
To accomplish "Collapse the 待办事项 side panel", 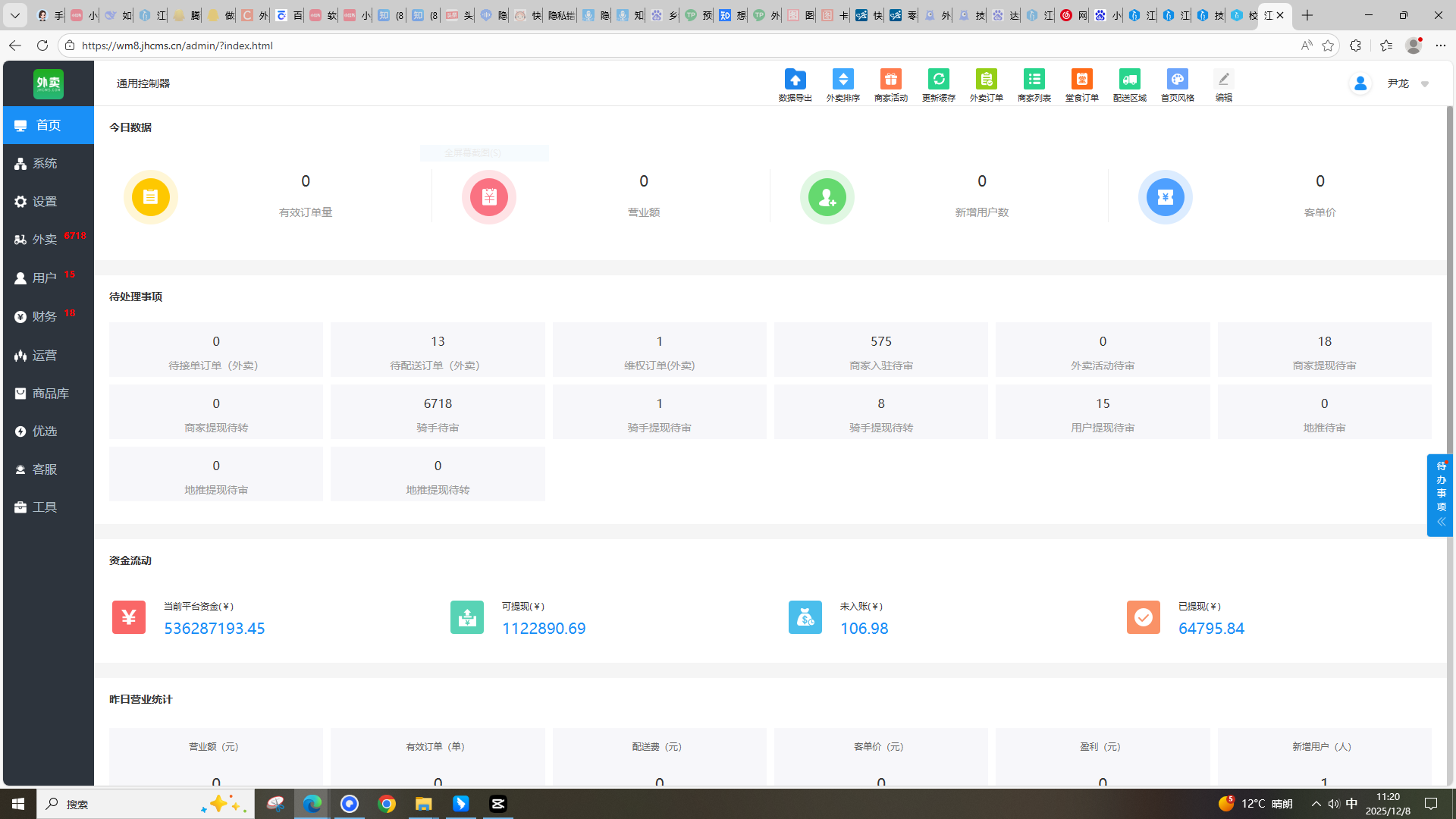I will tap(1441, 522).
